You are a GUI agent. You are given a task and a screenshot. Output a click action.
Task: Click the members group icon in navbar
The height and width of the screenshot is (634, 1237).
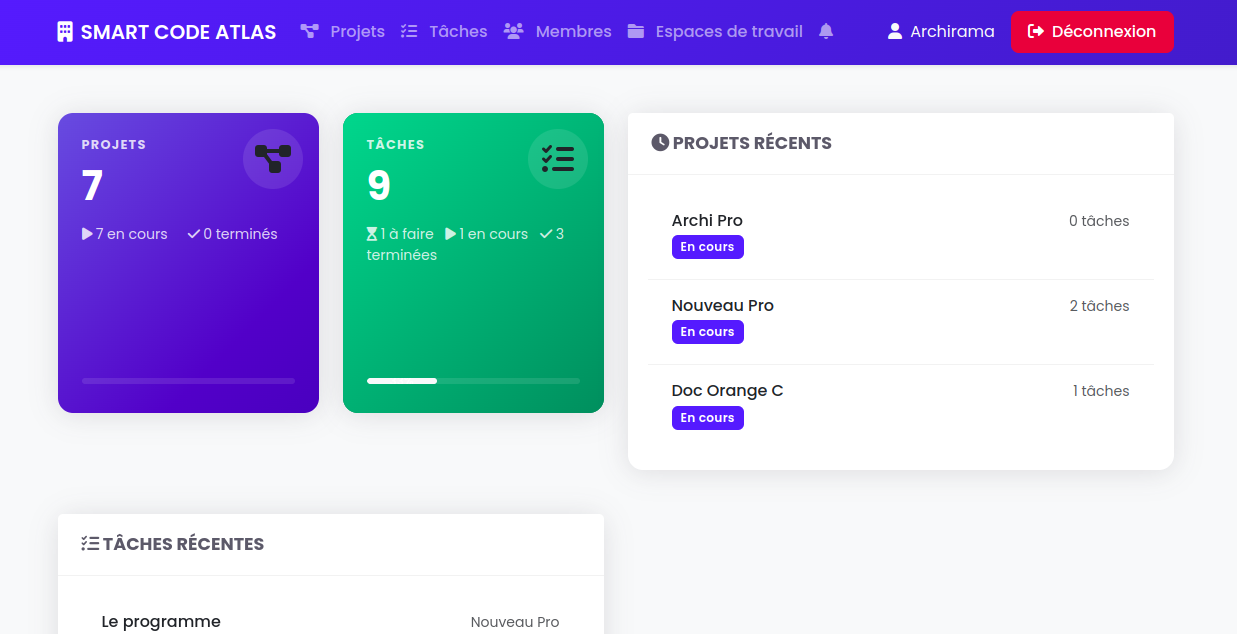coord(514,31)
